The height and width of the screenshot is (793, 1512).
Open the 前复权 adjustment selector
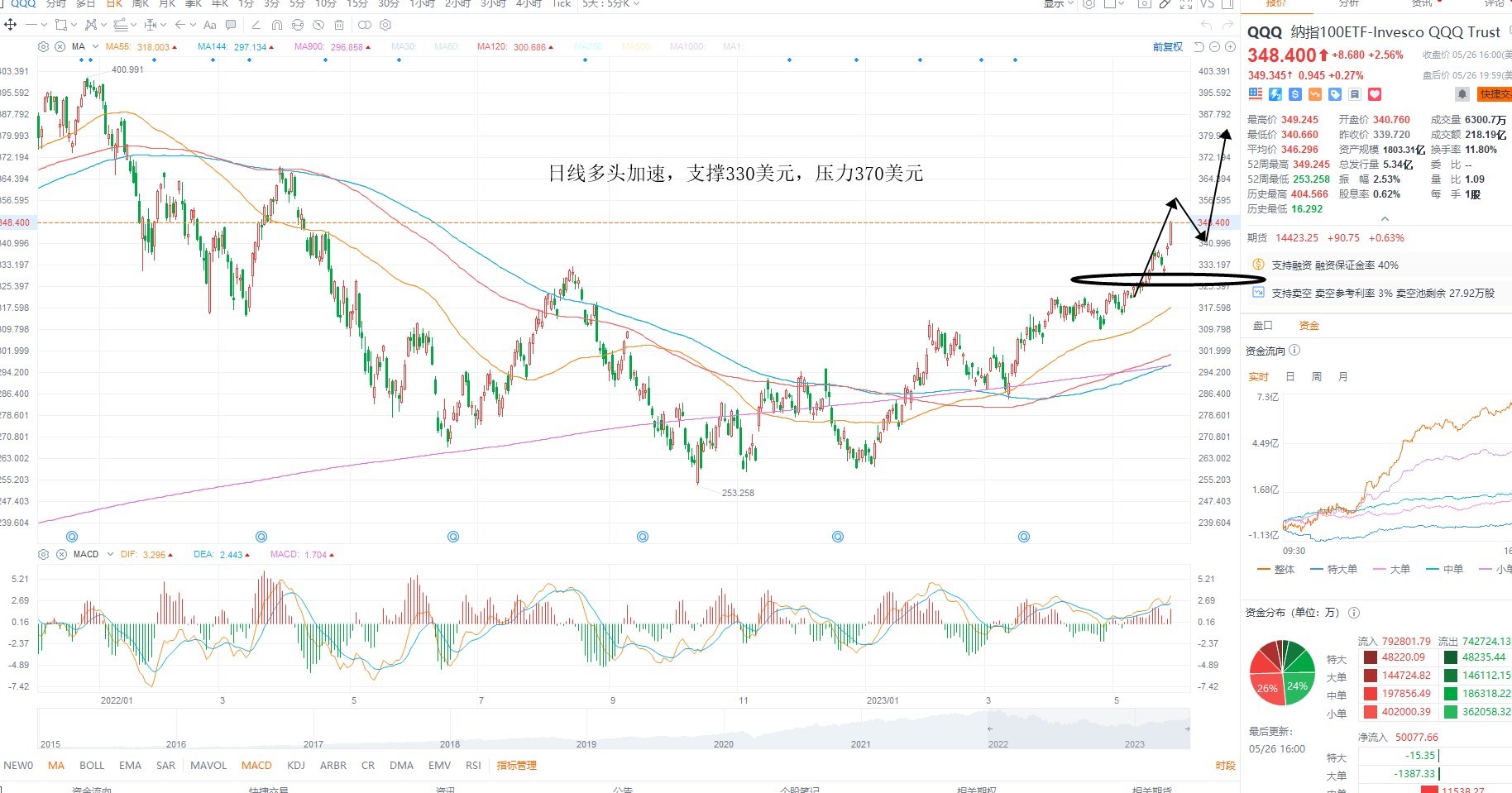1167,47
